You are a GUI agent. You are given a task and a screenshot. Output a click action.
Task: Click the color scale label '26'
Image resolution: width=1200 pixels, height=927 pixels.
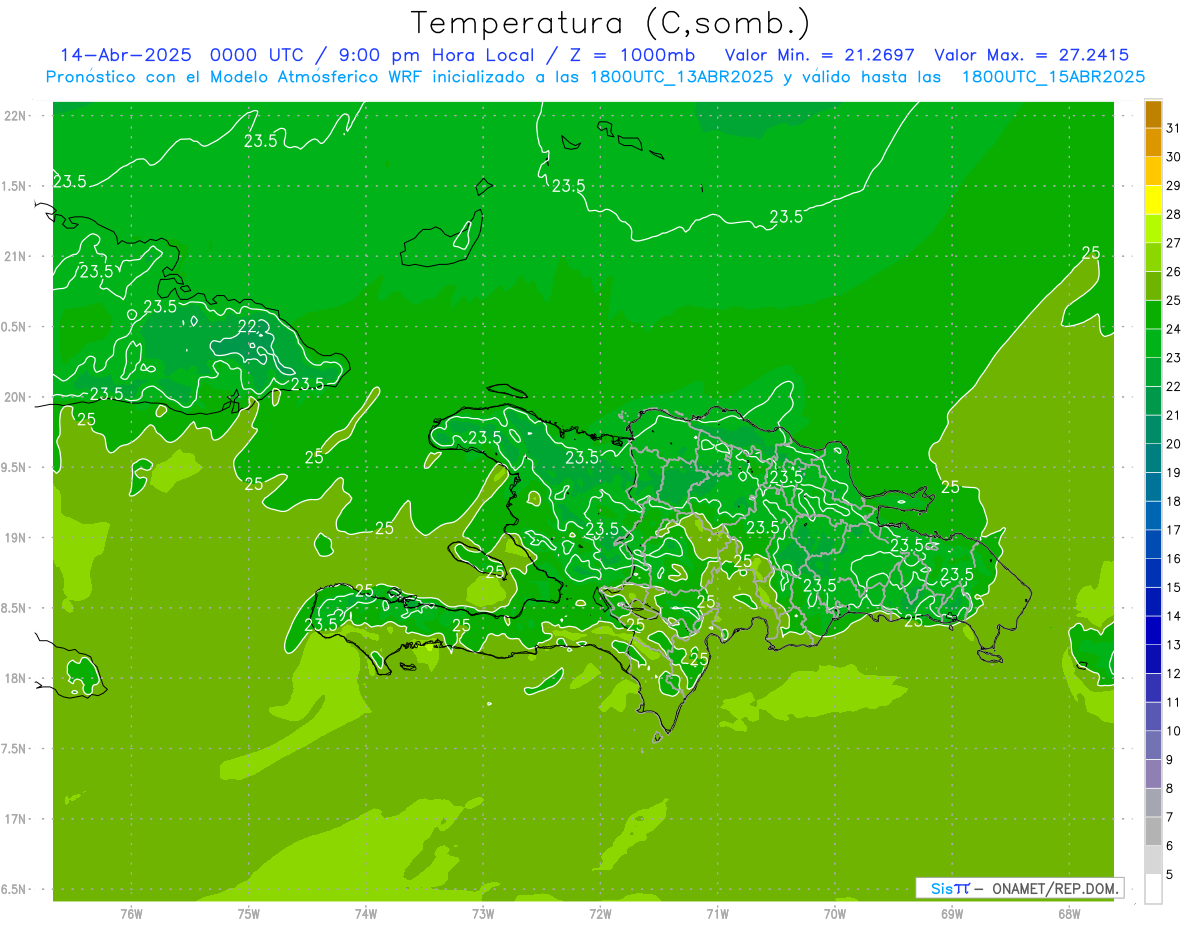[1174, 272]
